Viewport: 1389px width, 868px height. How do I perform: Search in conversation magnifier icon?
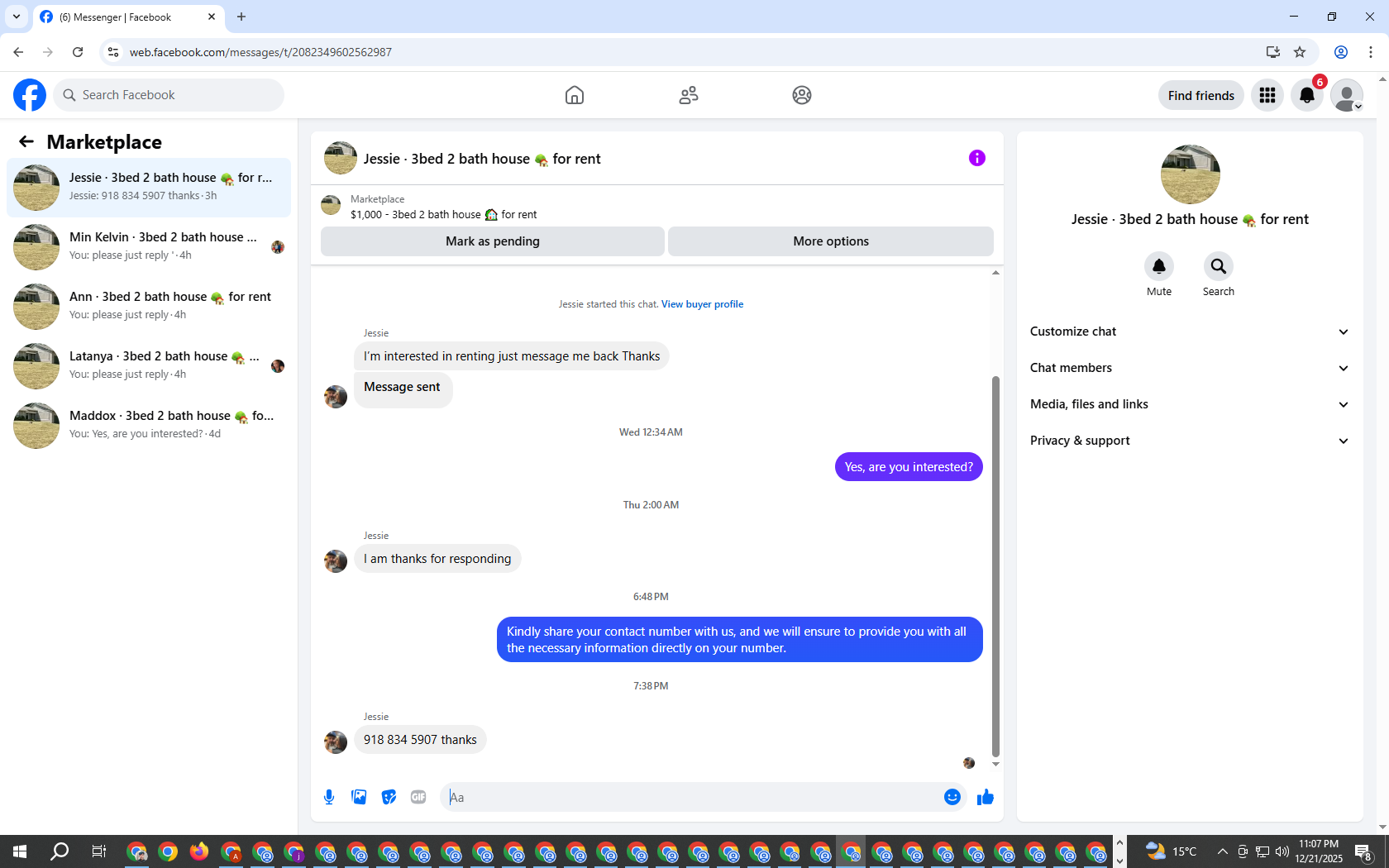pyautogui.click(x=1219, y=266)
